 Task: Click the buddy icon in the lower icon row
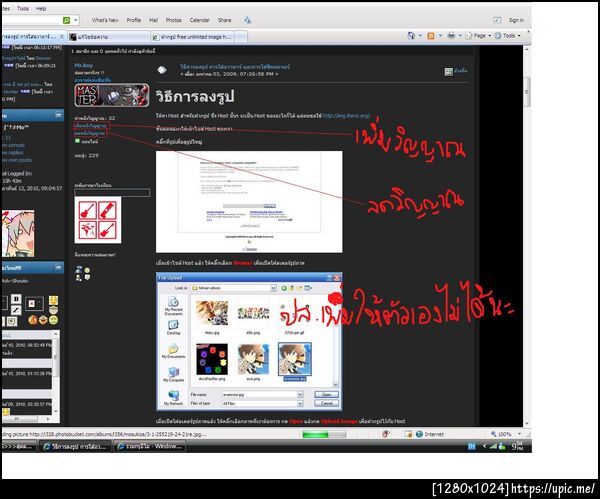[79, 278]
